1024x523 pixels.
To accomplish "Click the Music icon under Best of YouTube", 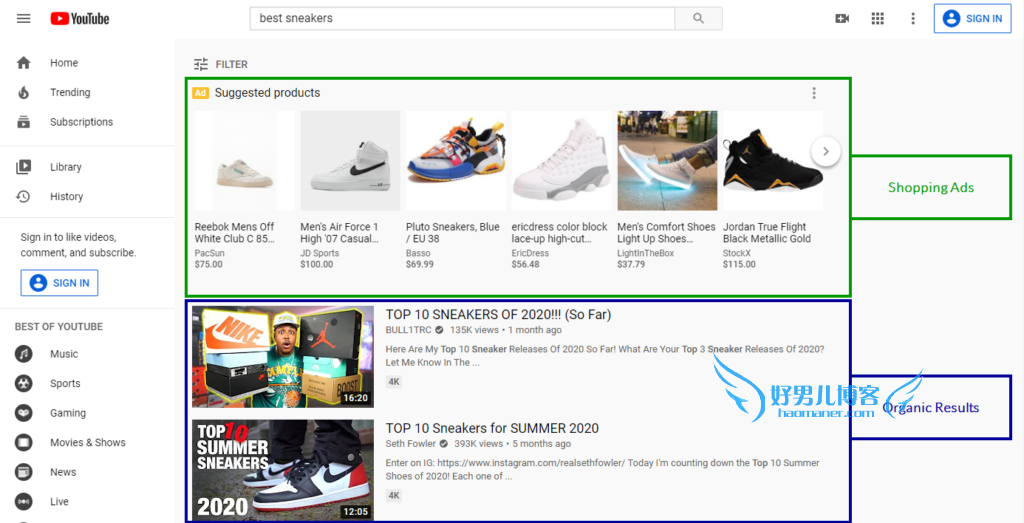I will click(24, 354).
